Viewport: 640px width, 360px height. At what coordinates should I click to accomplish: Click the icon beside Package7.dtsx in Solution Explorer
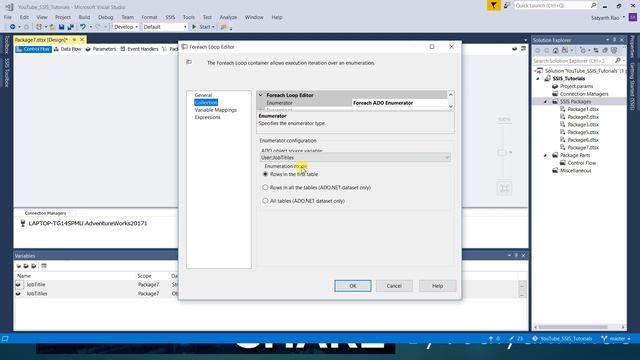point(563,147)
